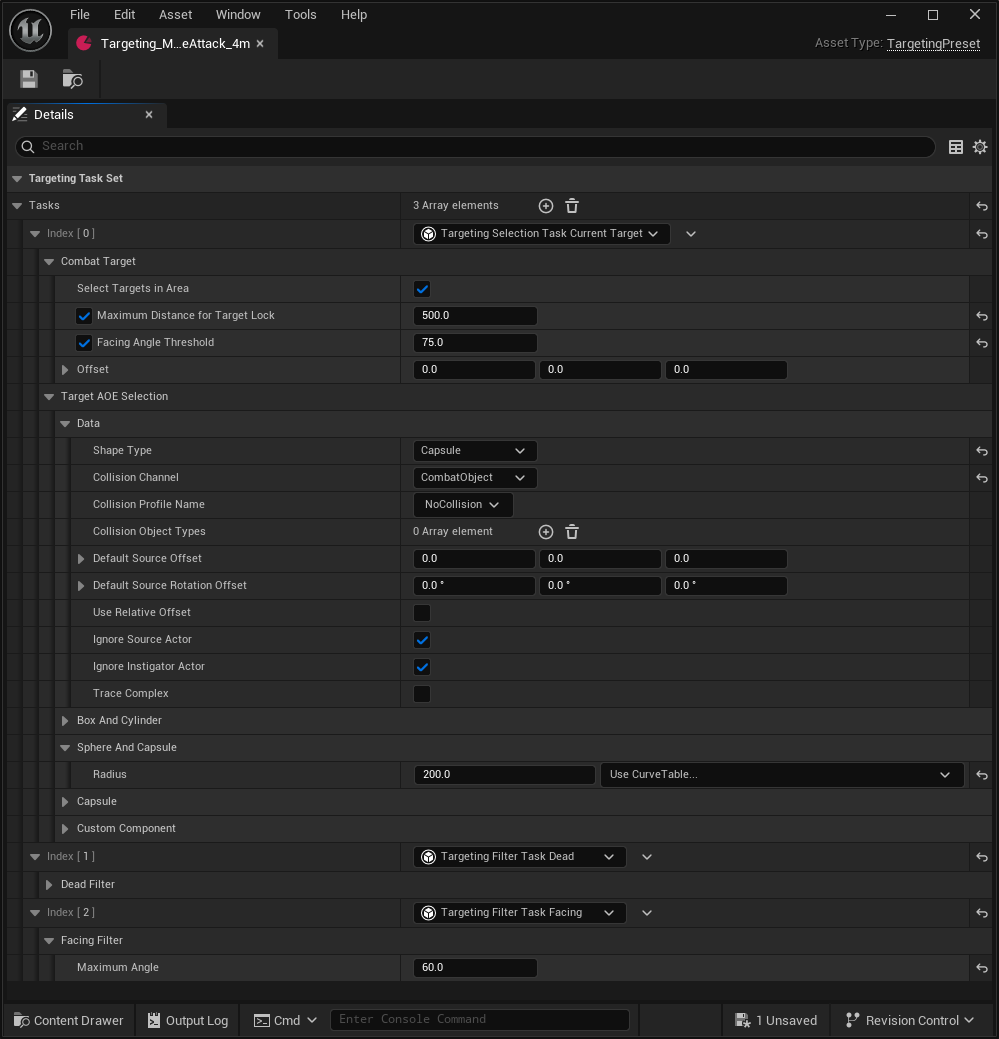Viewport: 999px width, 1039px height.
Task: Open the Collision Profile Name NoCollision dropdown
Action: (463, 505)
